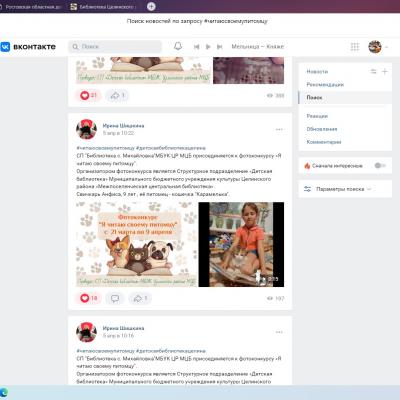Like the post with 18 likes
This screenshot has width=400, height=400.
tap(88, 298)
